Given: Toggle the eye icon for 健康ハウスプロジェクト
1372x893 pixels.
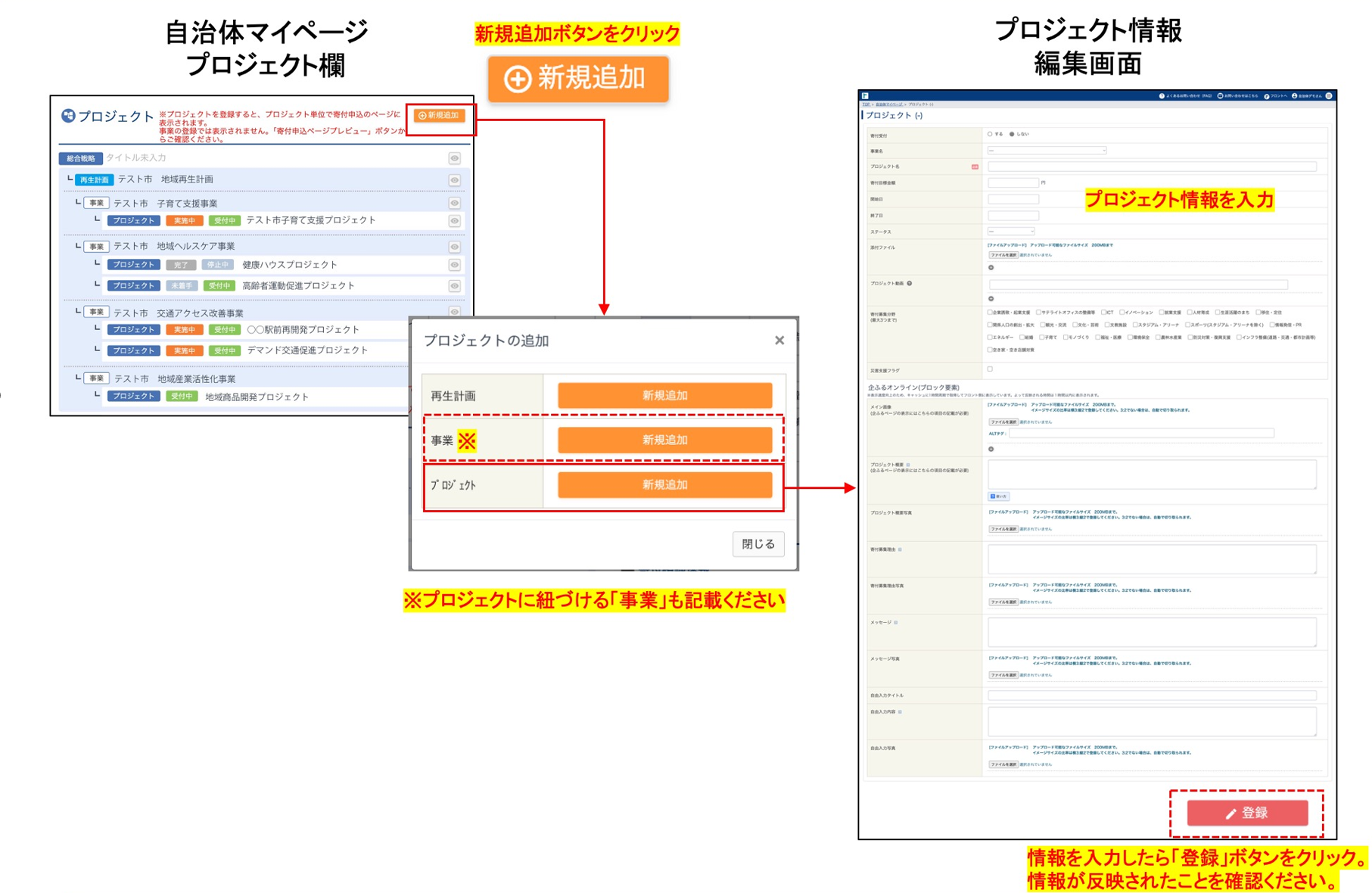Looking at the screenshot, I should pos(454,265).
